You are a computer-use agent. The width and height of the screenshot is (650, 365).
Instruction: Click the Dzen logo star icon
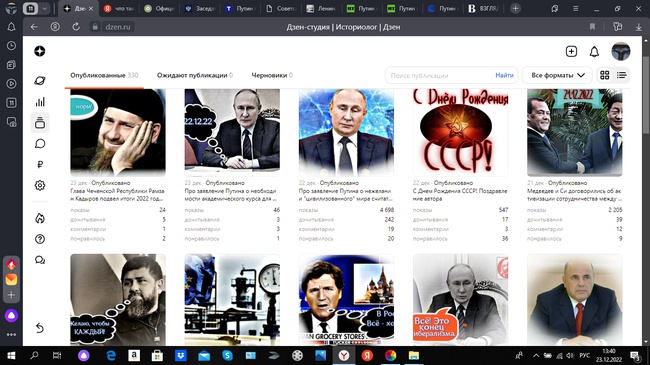[x=40, y=51]
